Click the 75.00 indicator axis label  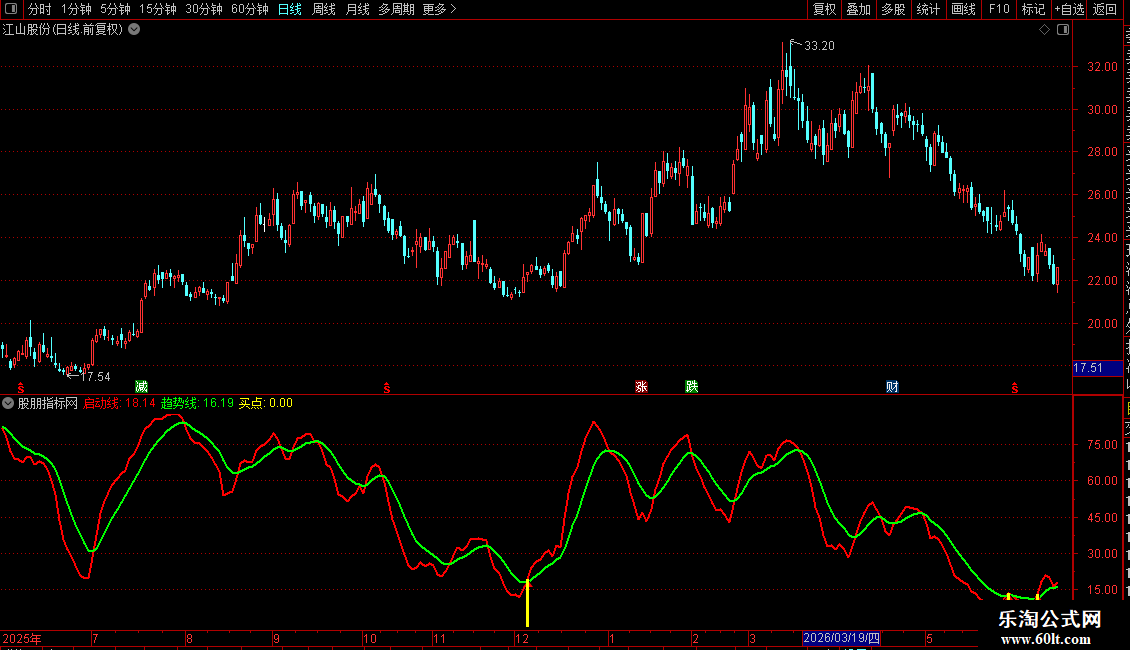(1102, 445)
